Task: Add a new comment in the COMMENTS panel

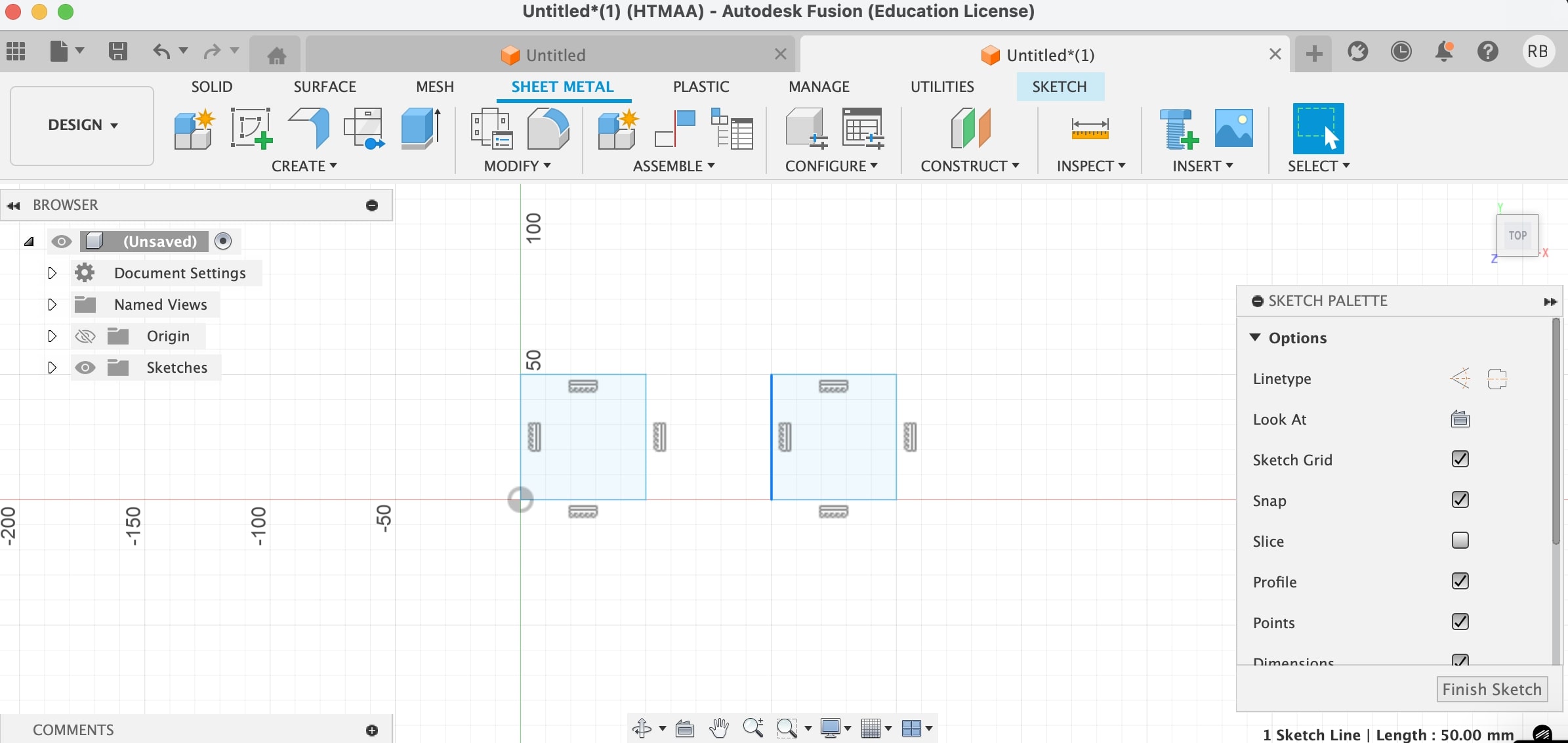Action: pos(373,730)
